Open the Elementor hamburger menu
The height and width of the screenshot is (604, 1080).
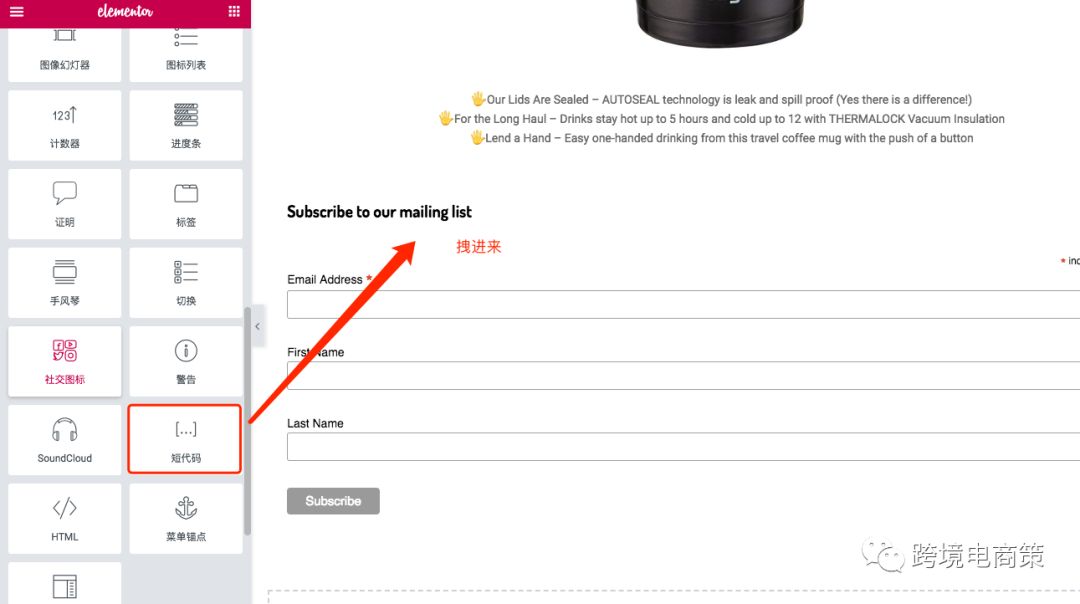(x=17, y=11)
